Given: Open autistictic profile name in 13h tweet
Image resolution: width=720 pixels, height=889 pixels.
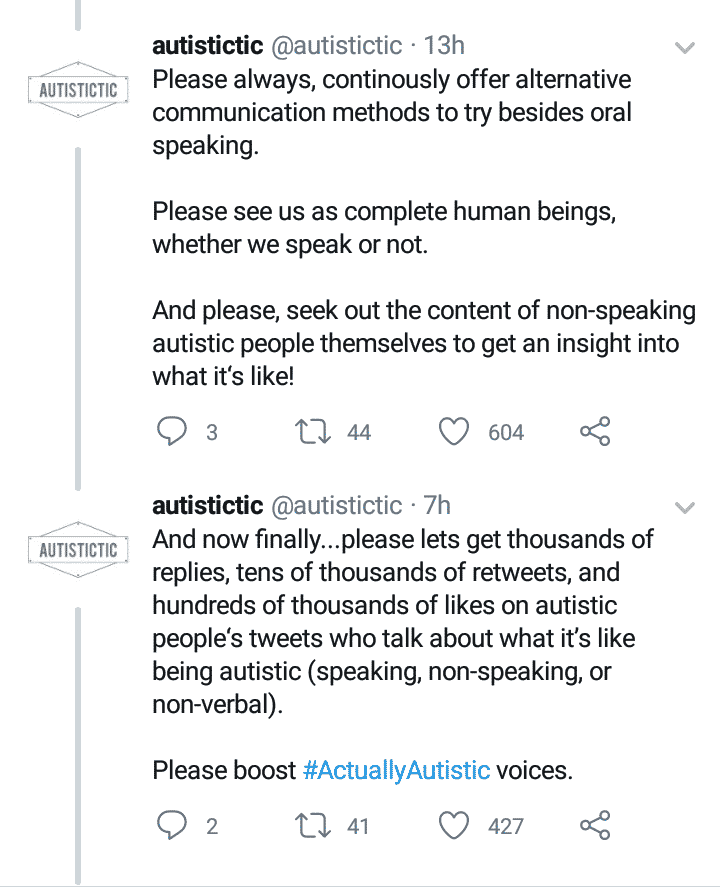Looking at the screenshot, I should 207,46.
